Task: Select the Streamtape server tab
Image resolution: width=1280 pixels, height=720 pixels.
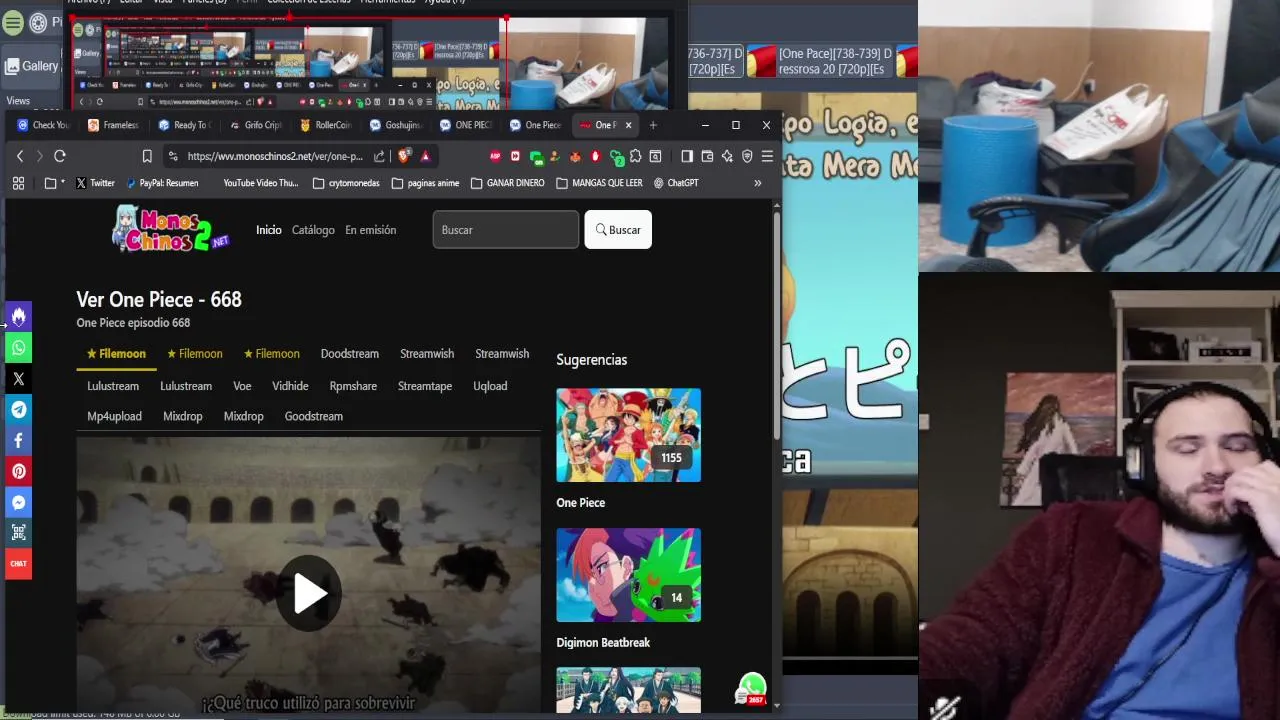Action: 425,386
